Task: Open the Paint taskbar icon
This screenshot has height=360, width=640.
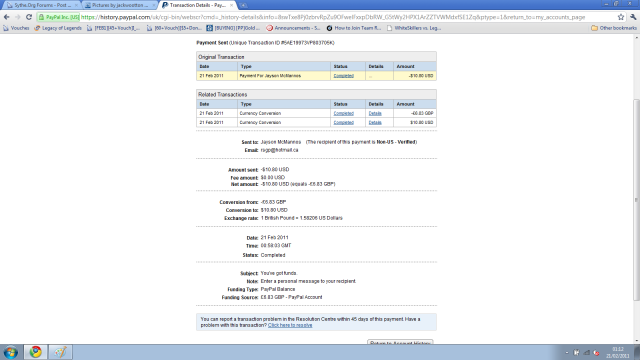Action: tap(60, 352)
